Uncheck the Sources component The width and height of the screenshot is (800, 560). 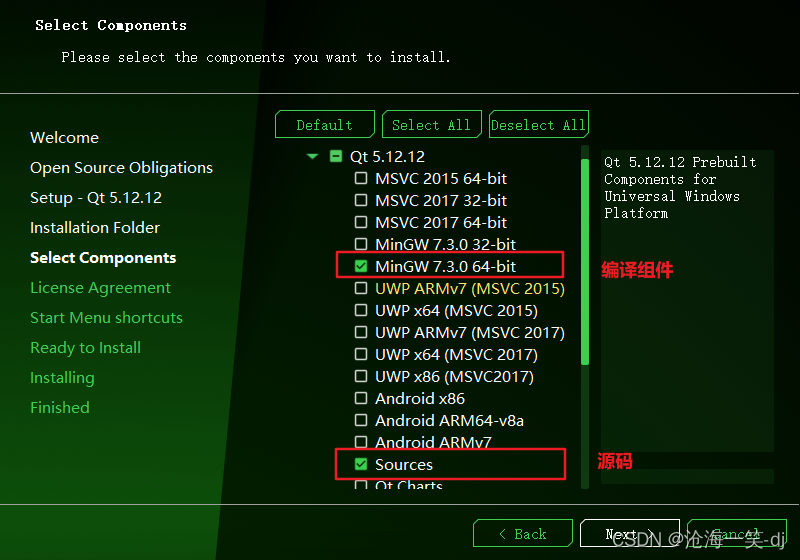tap(361, 464)
